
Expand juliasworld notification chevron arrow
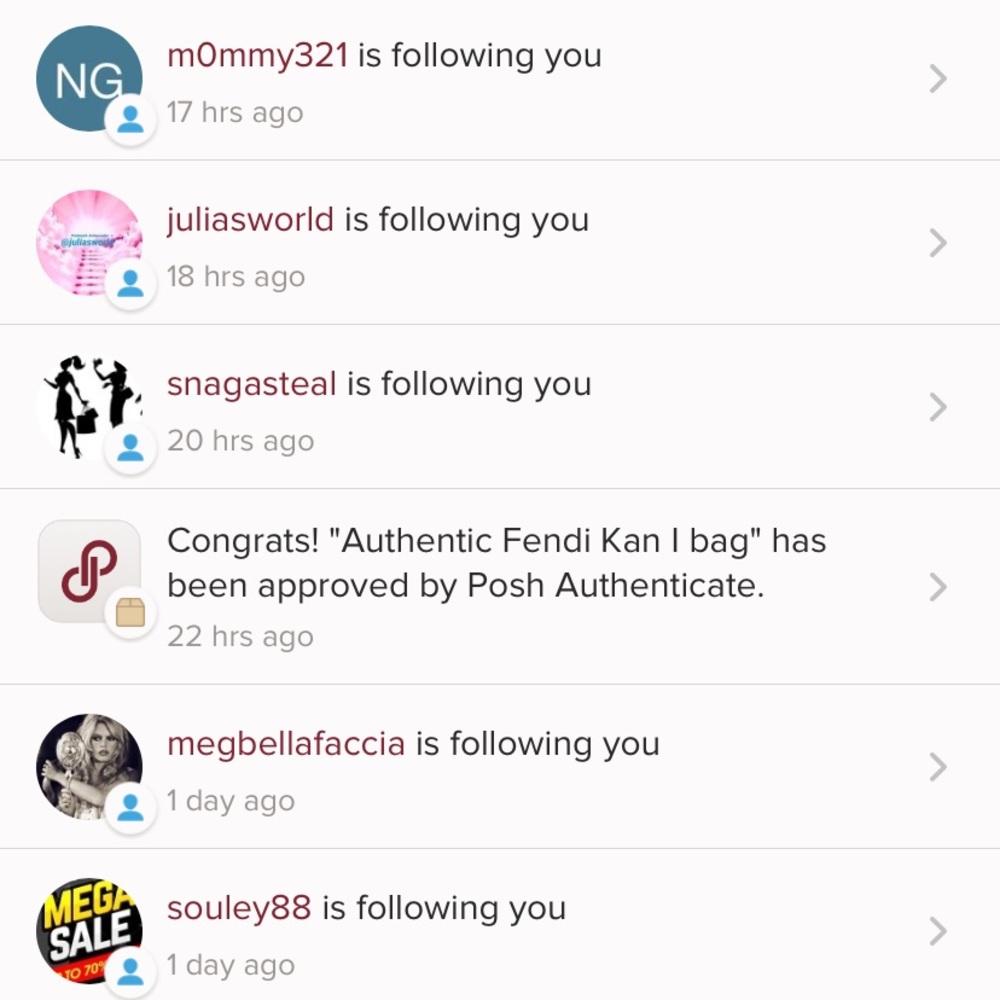(x=938, y=242)
